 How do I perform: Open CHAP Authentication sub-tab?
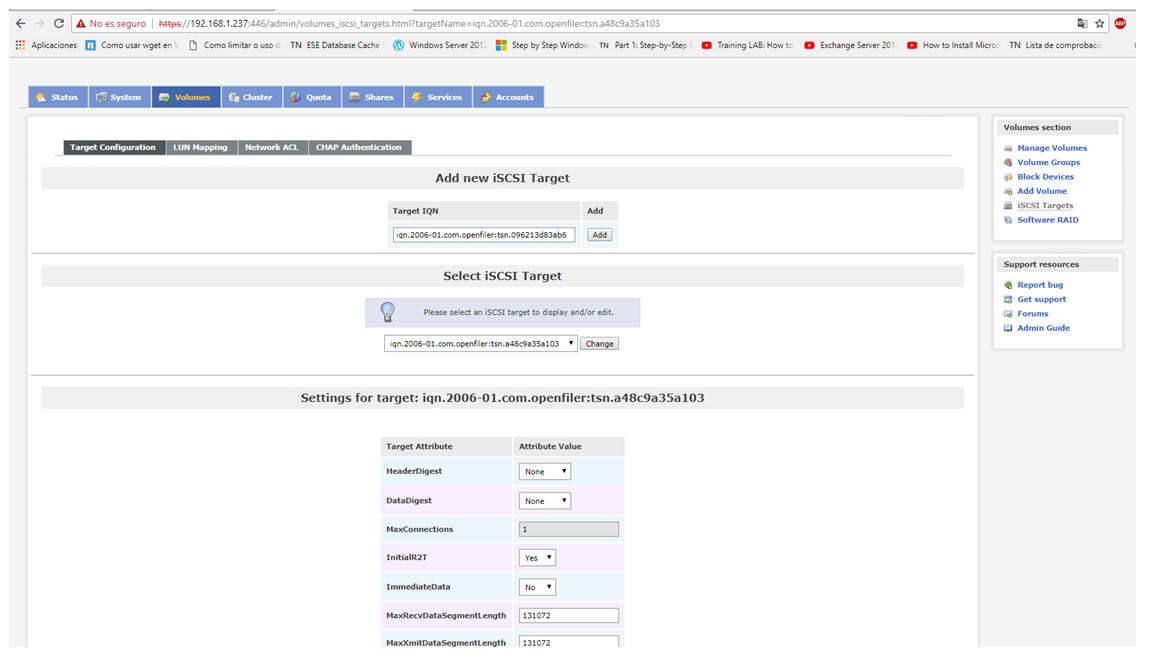pyautogui.click(x=359, y=148)
